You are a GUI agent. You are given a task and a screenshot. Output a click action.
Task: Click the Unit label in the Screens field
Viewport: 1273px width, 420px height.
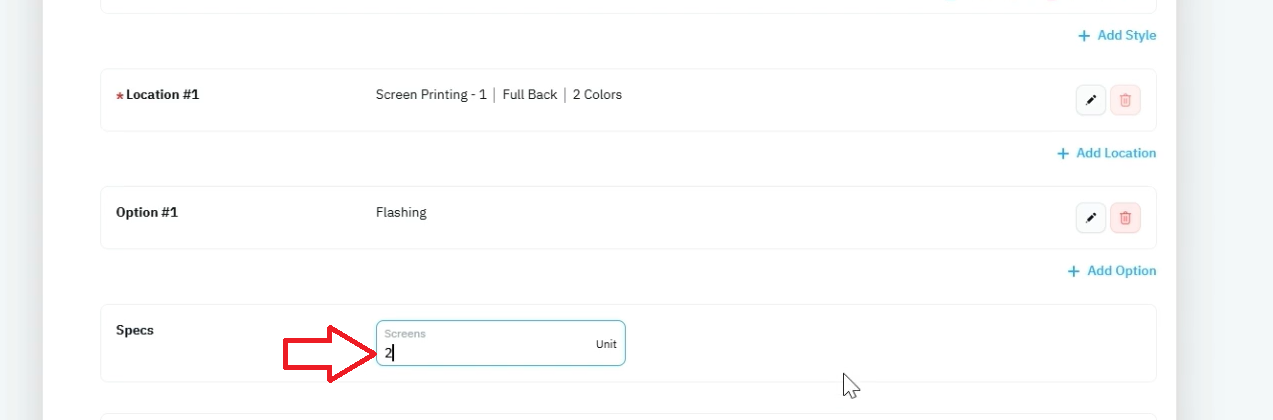(606, 344)
